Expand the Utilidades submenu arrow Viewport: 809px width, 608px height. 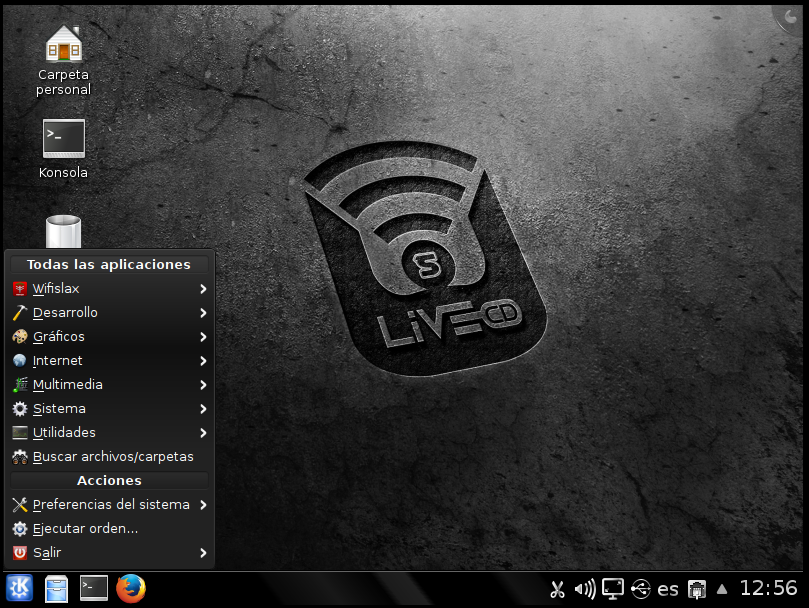coord(203,433)
